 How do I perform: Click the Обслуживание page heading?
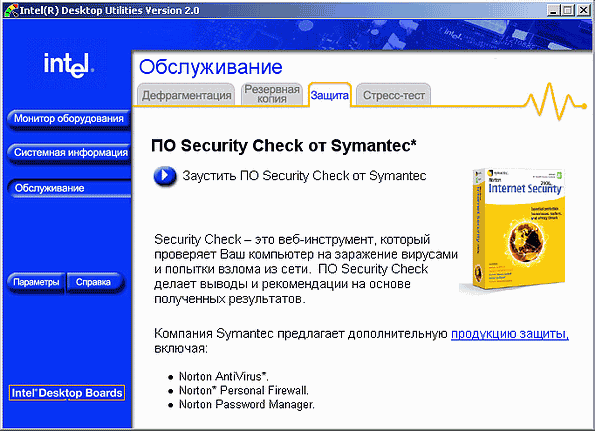211,67
